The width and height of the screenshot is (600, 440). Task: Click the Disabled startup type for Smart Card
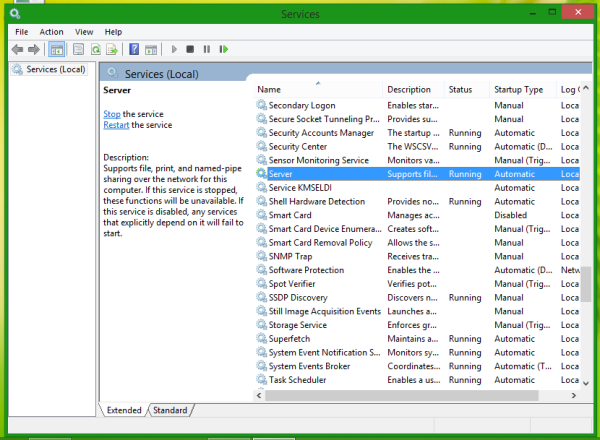(510, 215)
